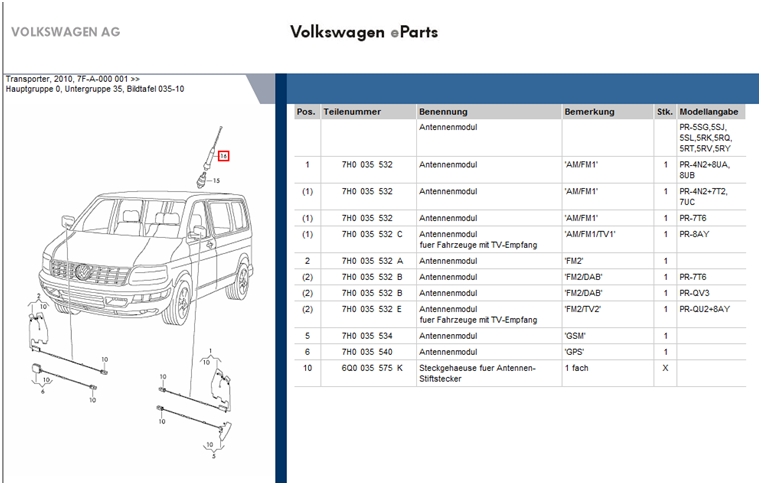
Task: Select part number 7H0 035 532 E
Action: coord(372,309)
